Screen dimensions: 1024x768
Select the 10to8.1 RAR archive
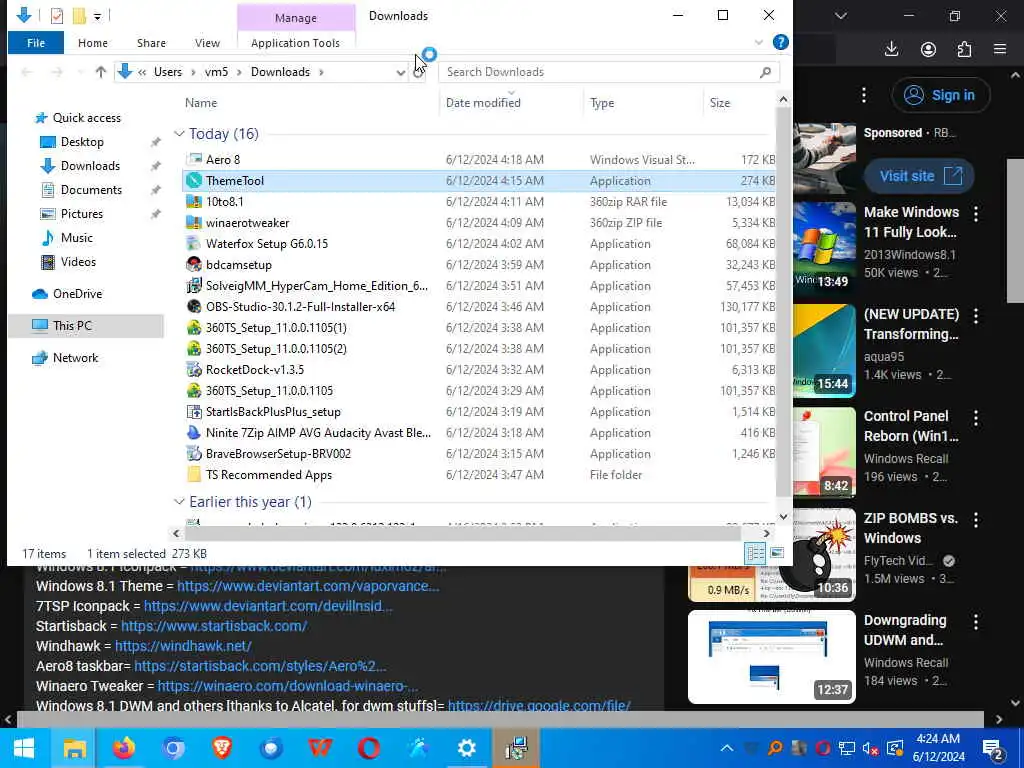(x=224, y=202)
